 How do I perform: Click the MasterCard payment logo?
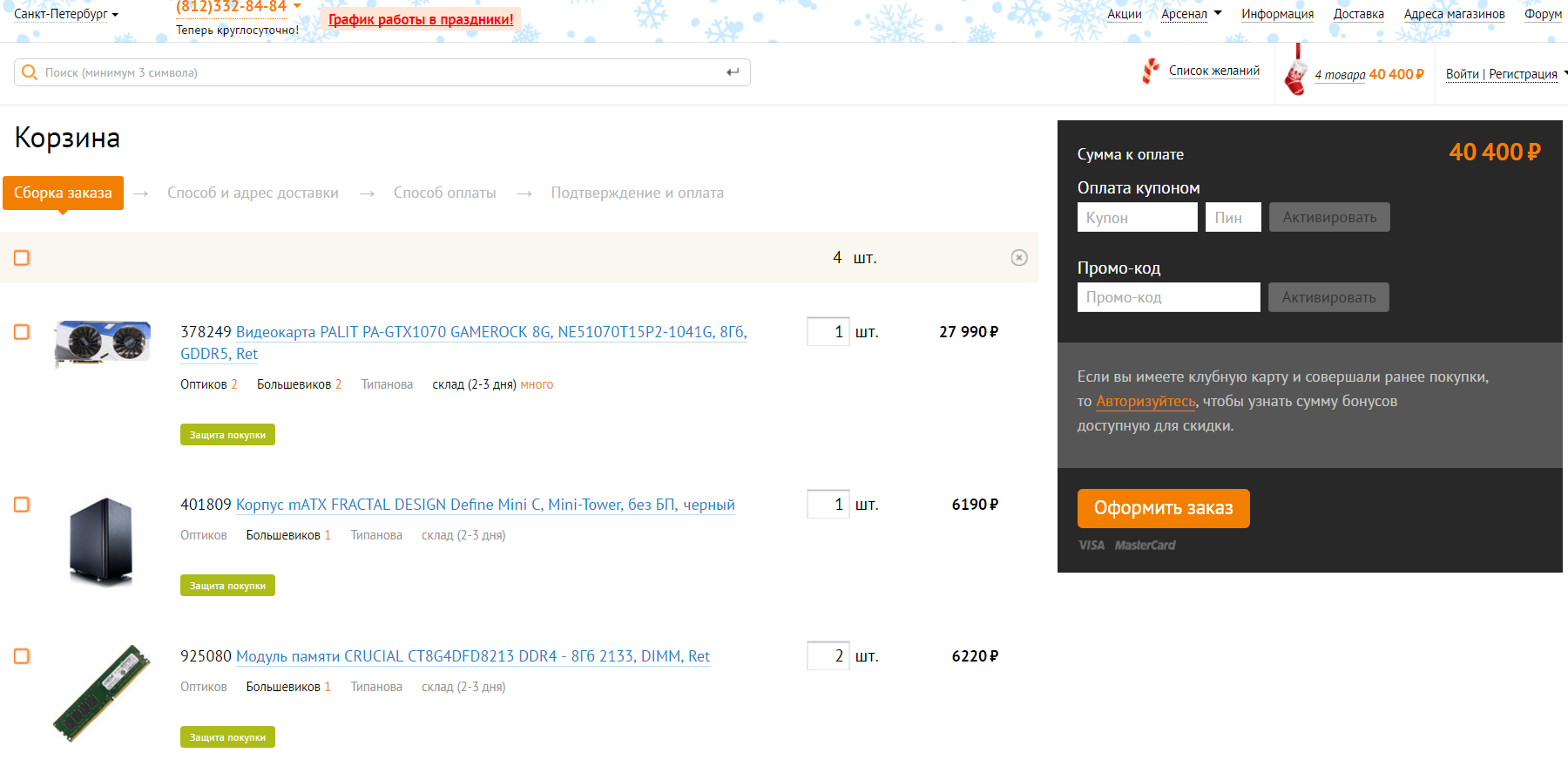[x=1145, y=546]
